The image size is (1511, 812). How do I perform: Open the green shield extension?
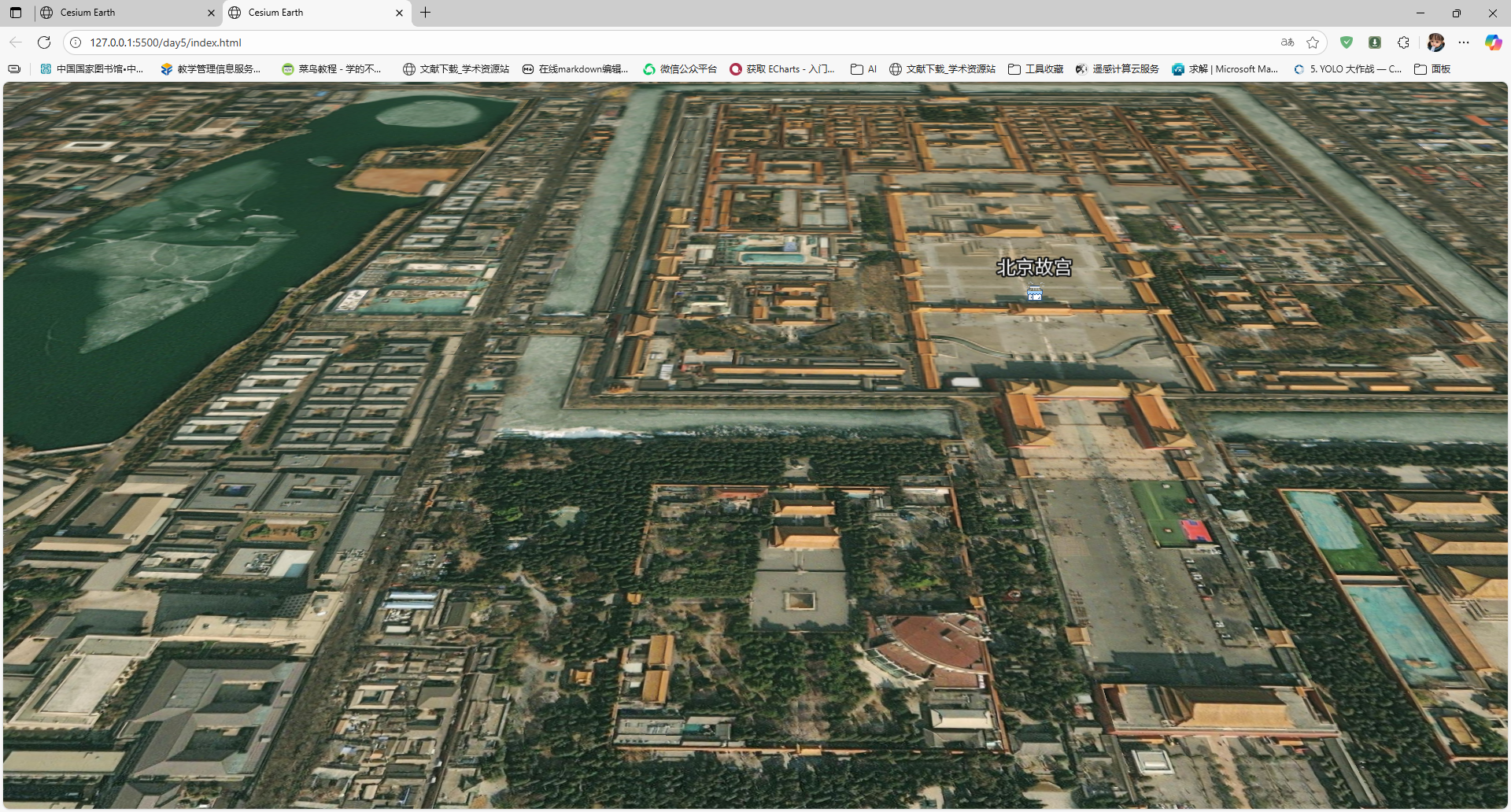pyautogui.click(x=1347, y=42)
